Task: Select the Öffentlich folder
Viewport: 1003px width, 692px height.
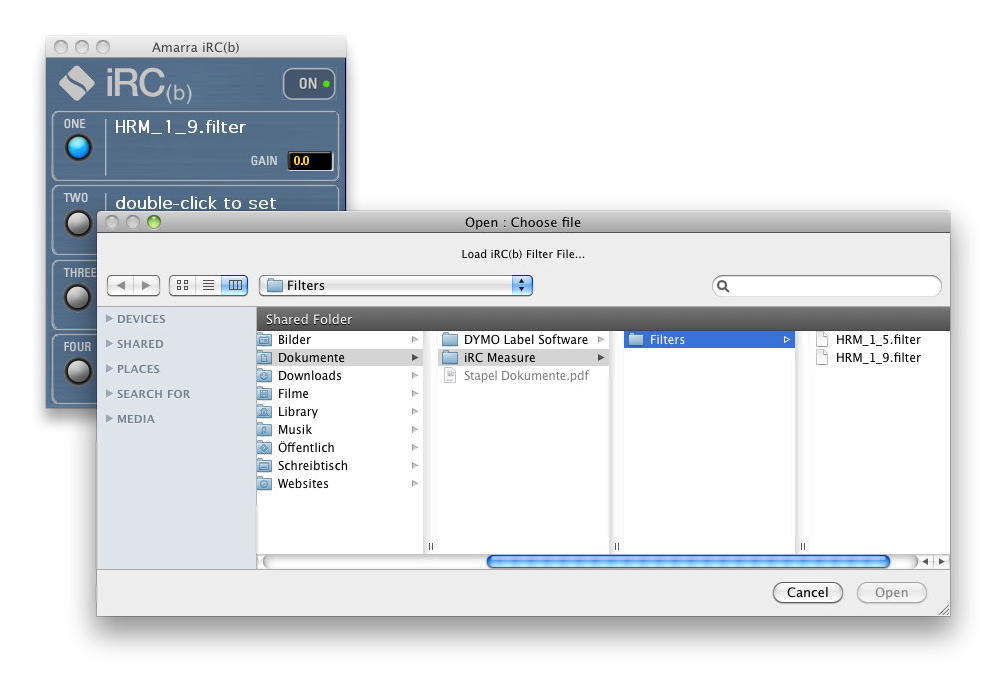Action: pos(340,448)
